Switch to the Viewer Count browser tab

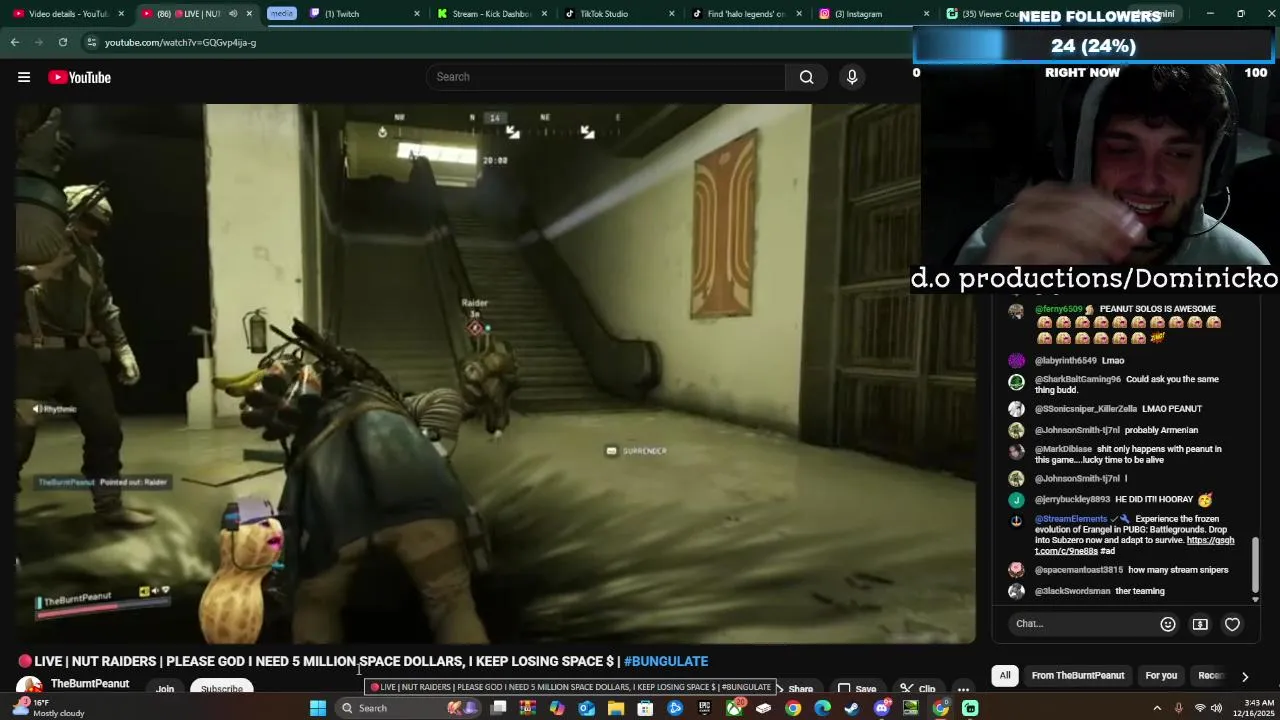(x=982, y=14)
